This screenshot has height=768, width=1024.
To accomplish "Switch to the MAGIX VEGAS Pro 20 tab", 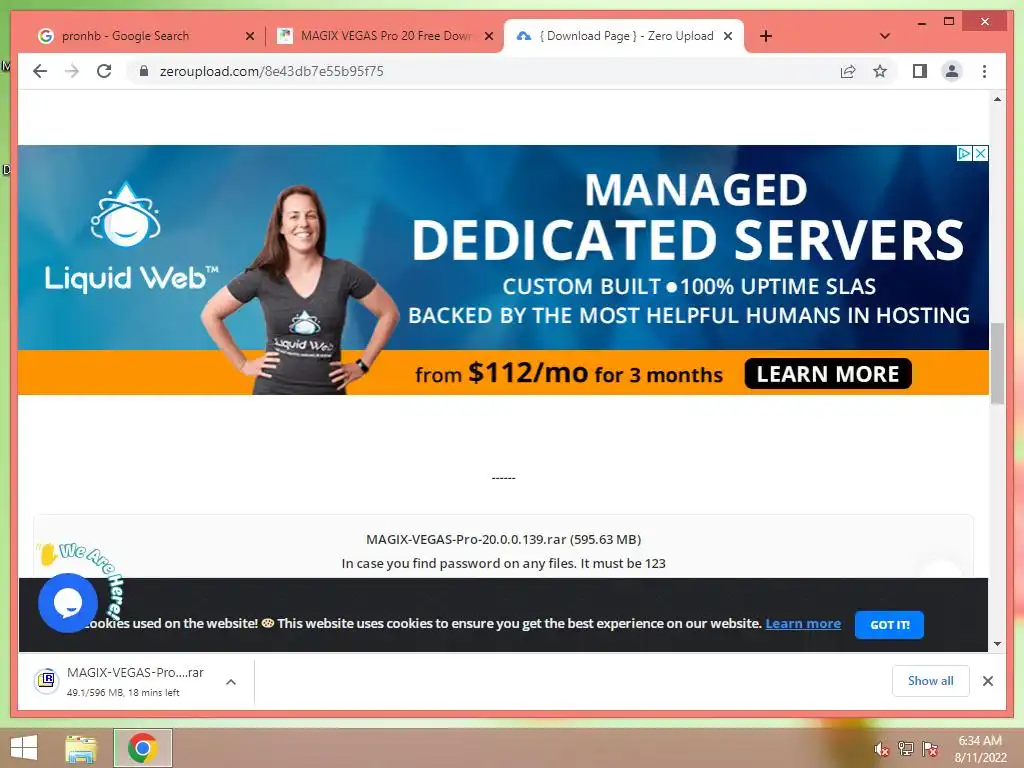I will [x=385, y=36].
